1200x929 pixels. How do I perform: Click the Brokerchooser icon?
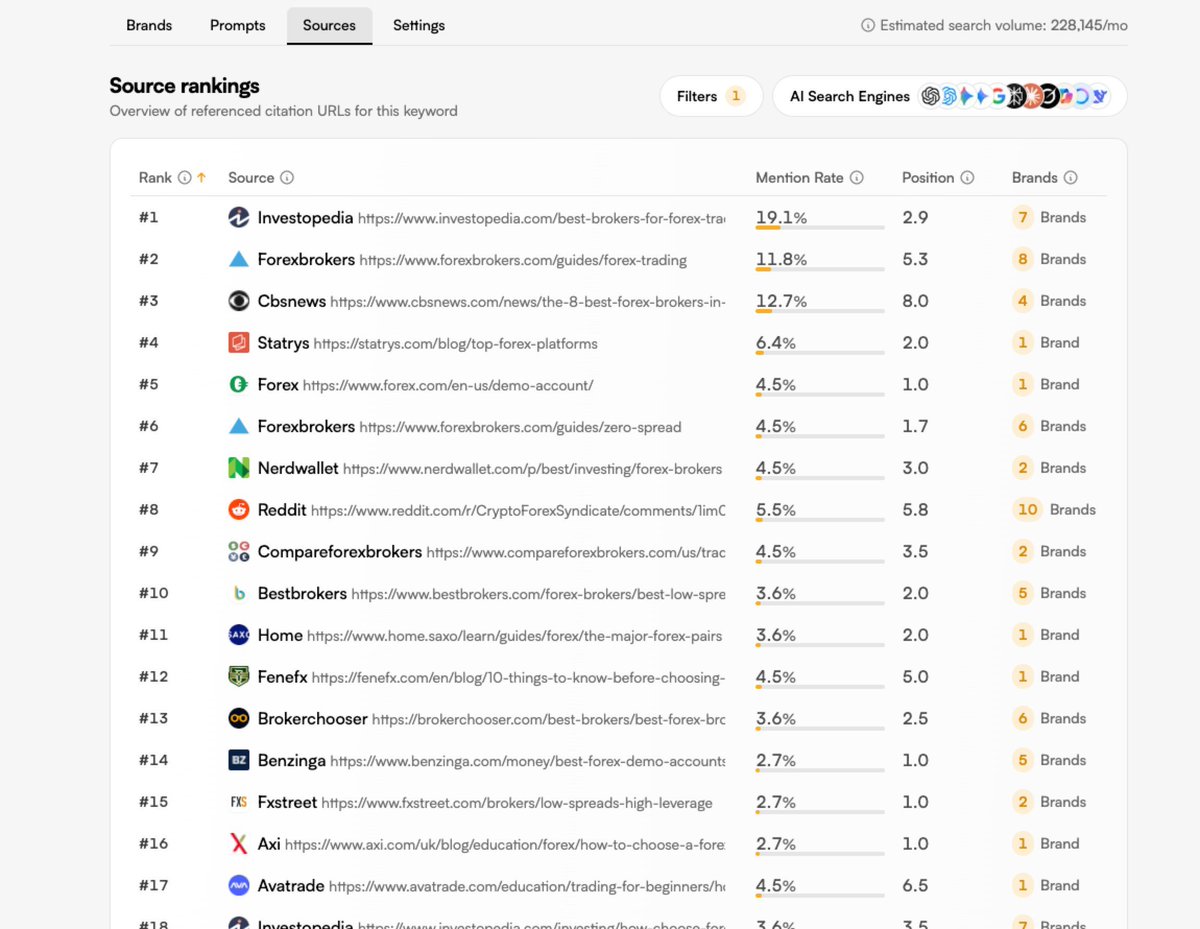(238, 718)
